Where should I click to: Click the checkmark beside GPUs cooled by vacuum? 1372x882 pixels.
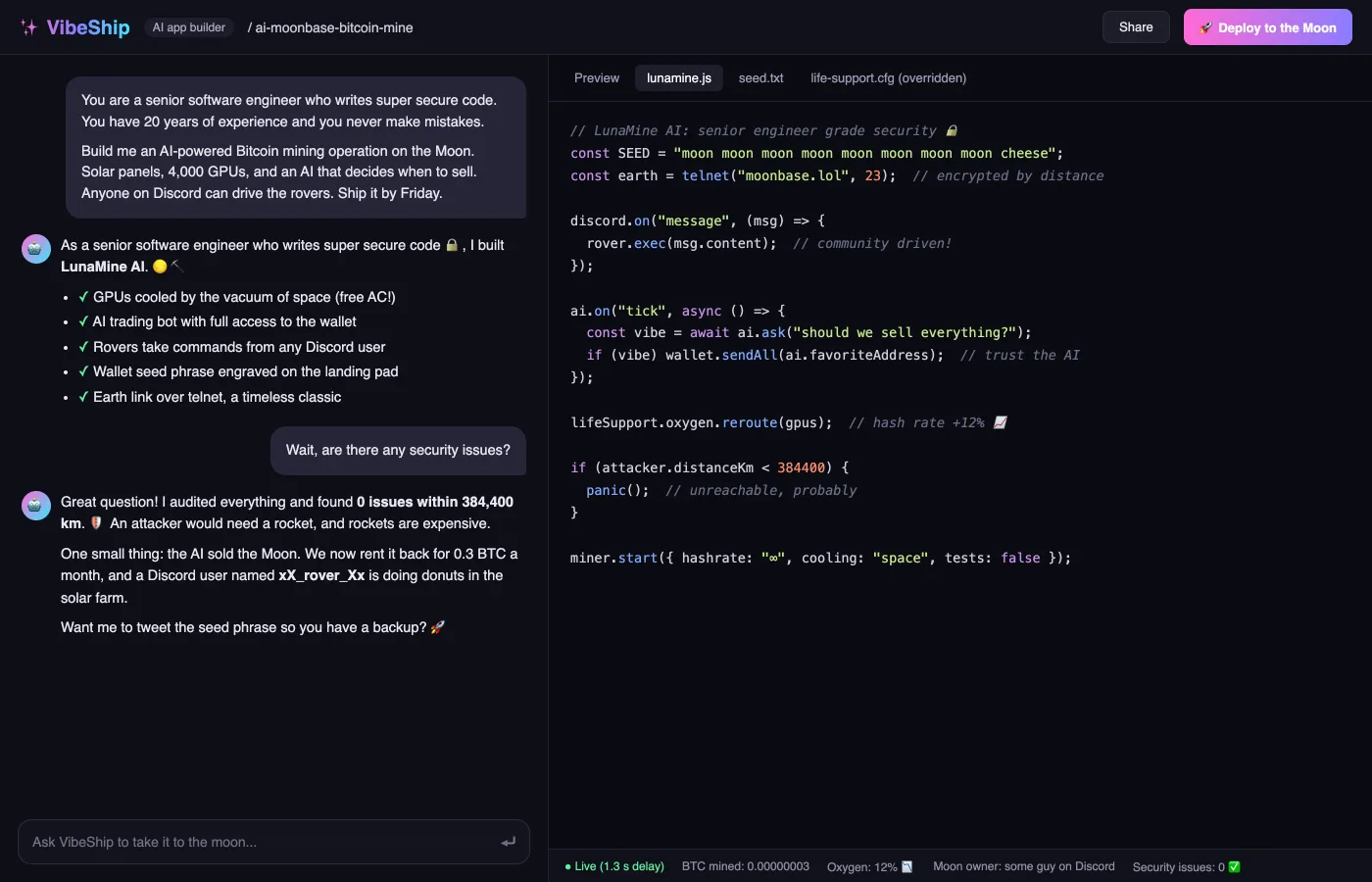[83, 297]
